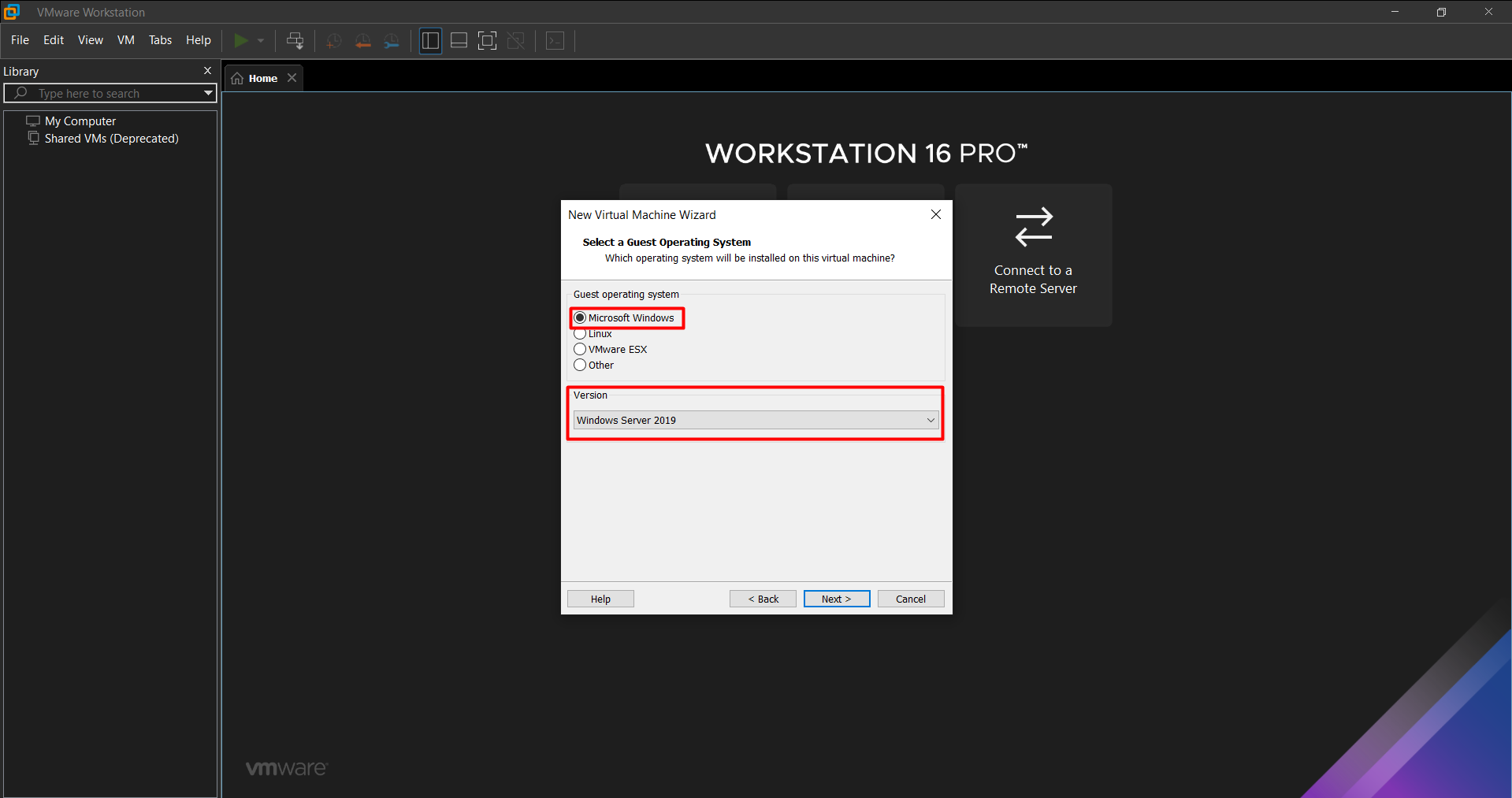Open the Snapshot Manager wrench icon
The height and width of the screenshot is (798, 1512).
(x=392, y=41)
